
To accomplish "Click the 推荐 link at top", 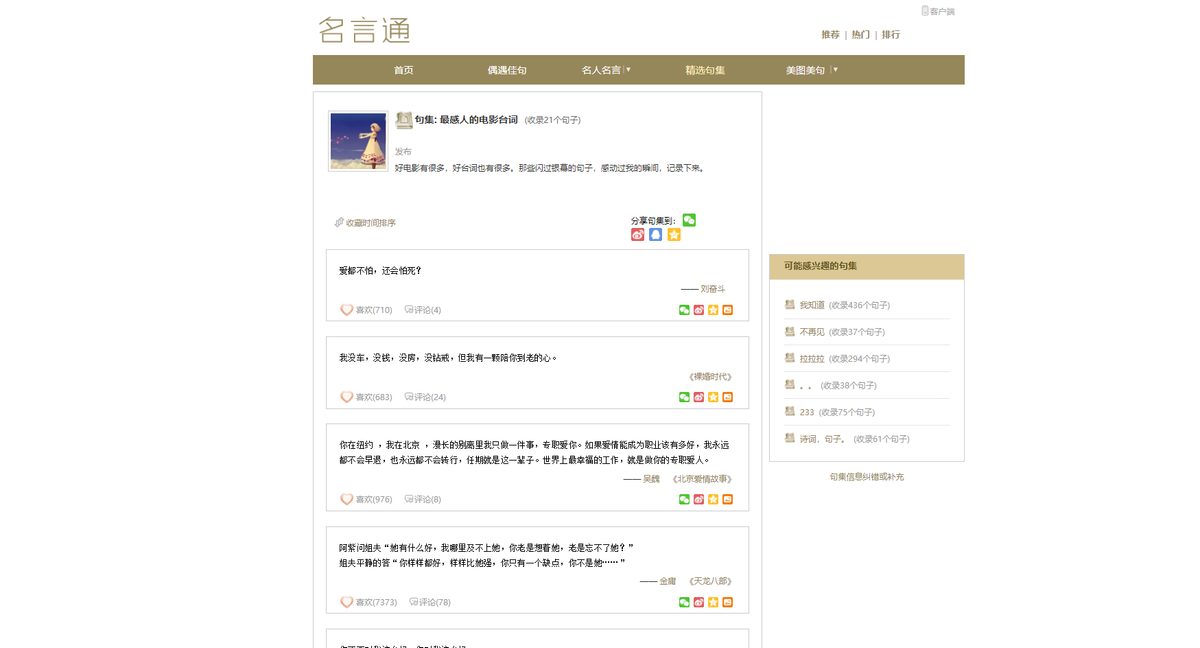I will (831, 34).
